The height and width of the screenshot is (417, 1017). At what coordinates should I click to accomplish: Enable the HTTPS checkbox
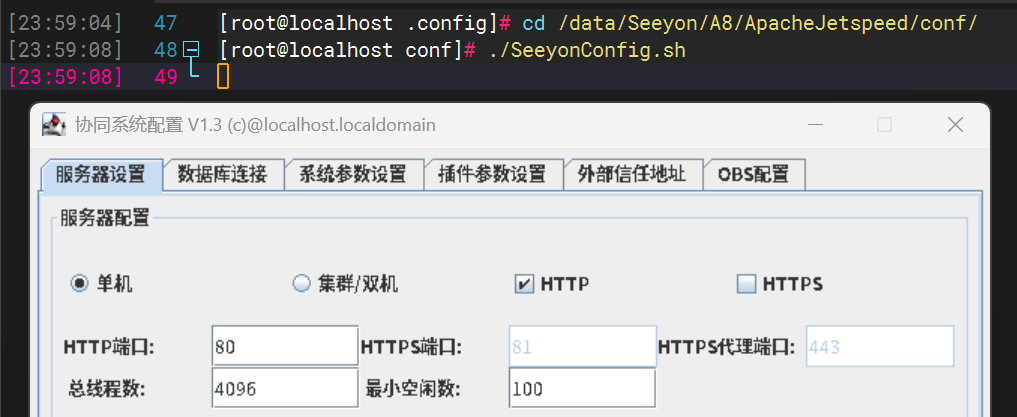coord(746,284)
